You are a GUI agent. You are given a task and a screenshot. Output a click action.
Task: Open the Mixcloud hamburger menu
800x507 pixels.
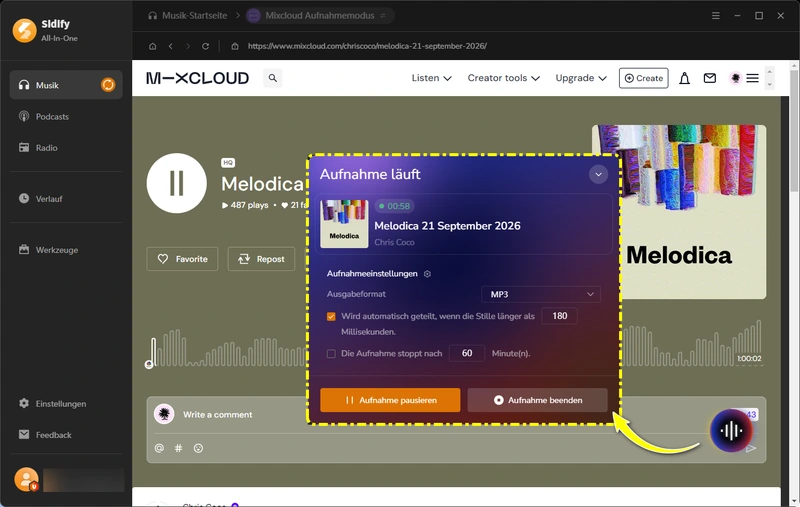click(x=752, y=78)
